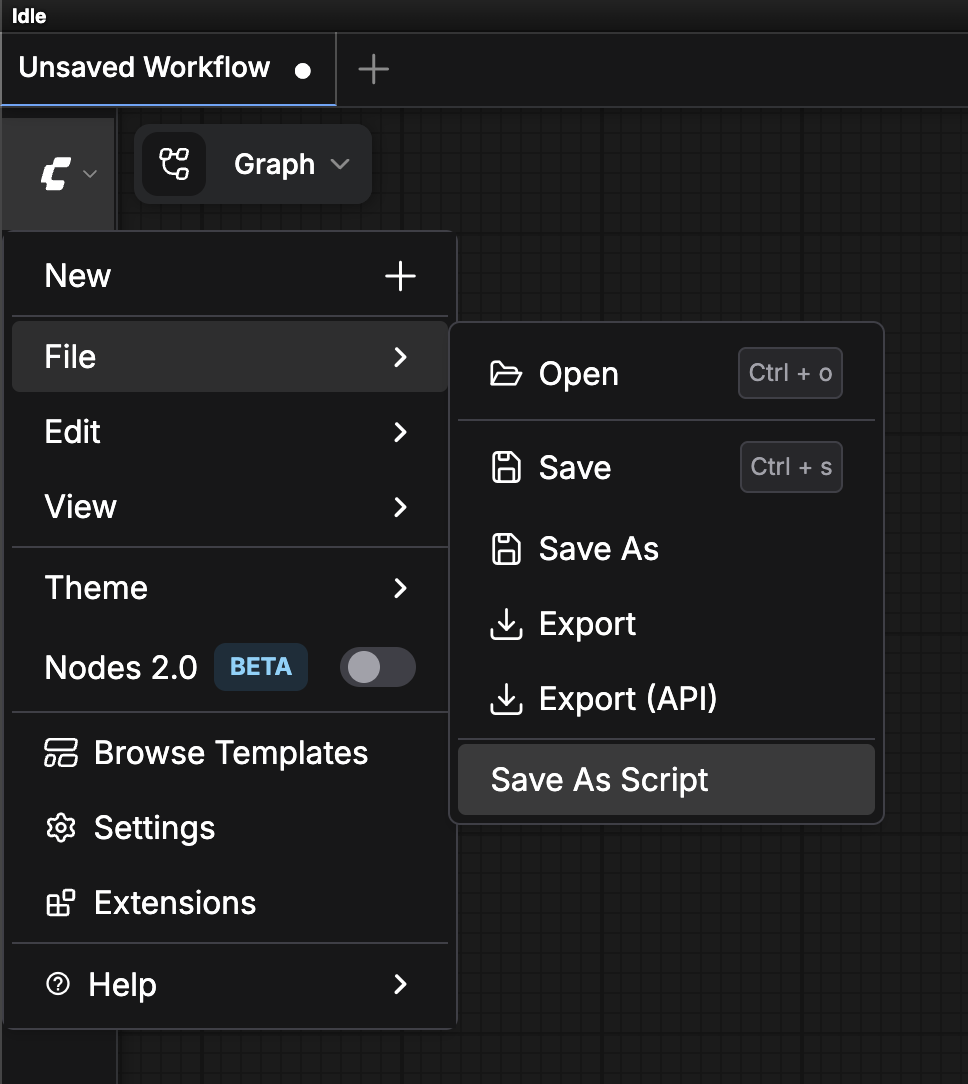Click the plus icon beside New
The image size is (968, 1084).
coord(400,276)
